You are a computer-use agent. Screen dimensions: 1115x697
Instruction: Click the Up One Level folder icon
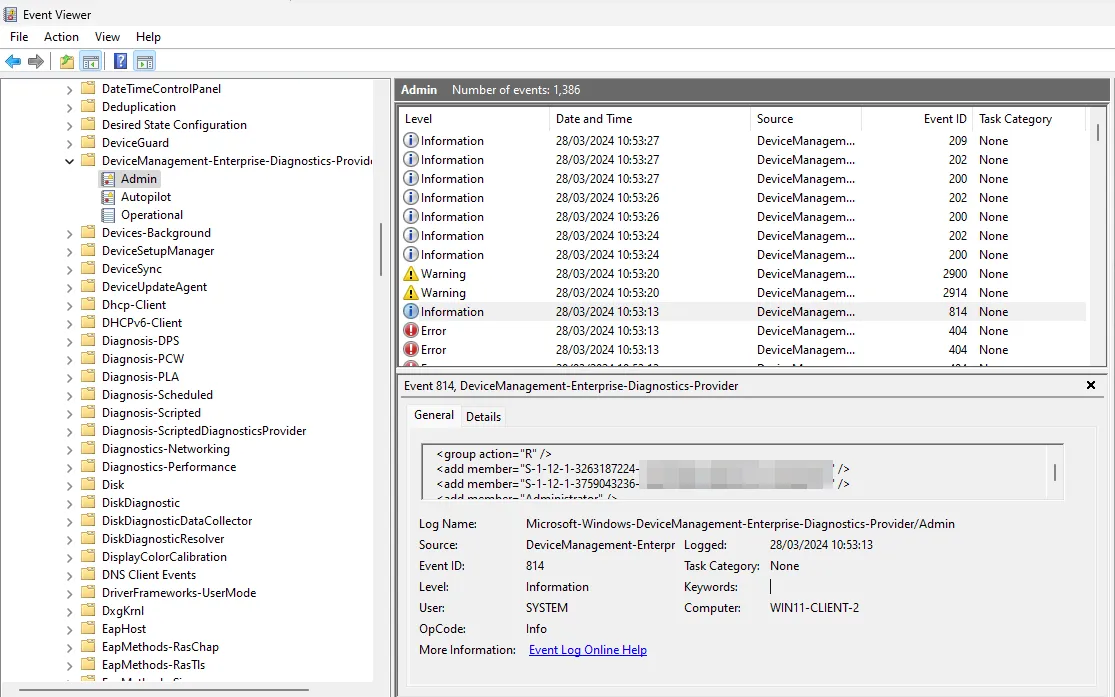click(x=67, y=62)
